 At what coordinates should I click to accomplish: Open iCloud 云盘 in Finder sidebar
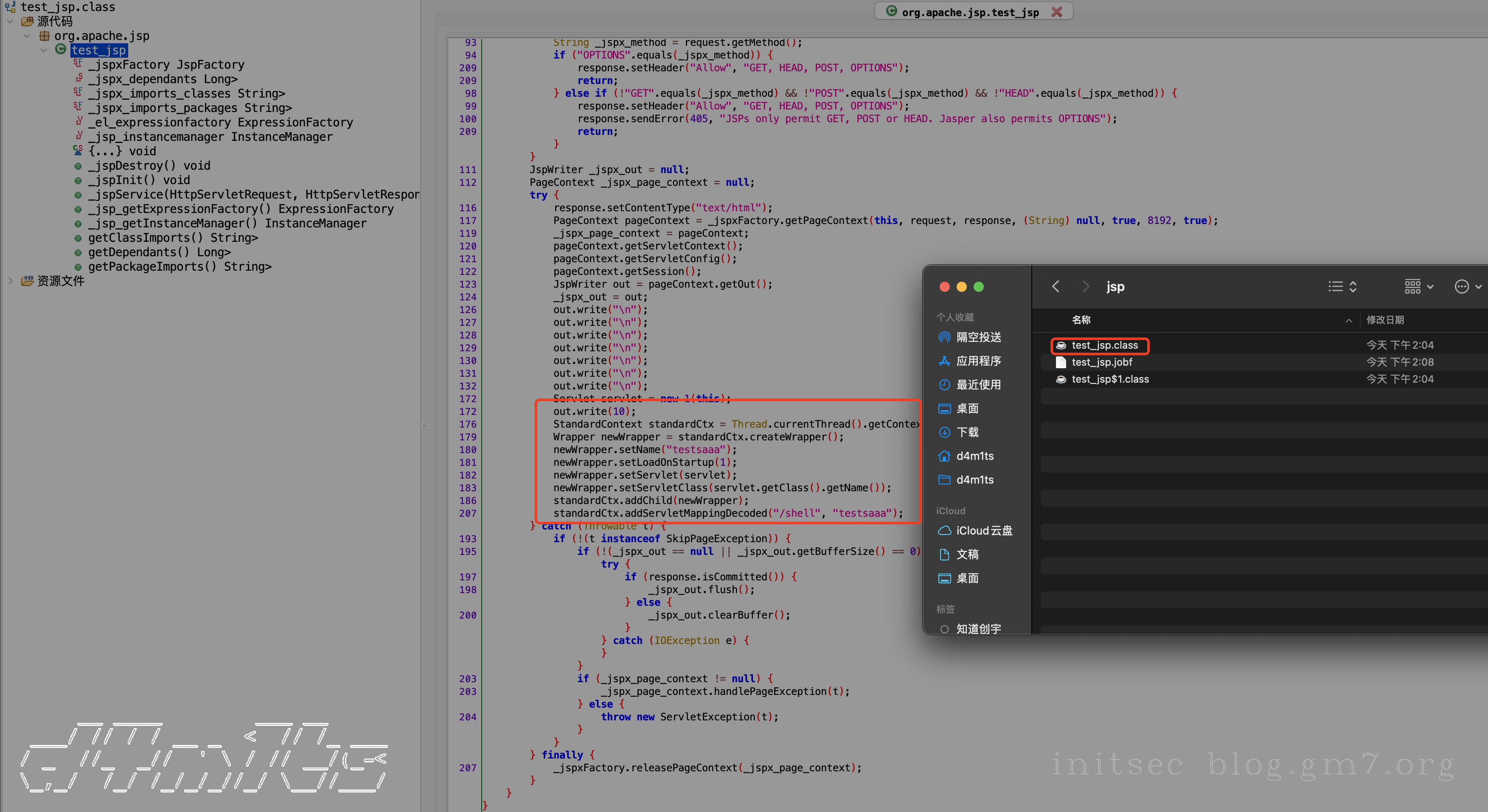coord(984,531)
